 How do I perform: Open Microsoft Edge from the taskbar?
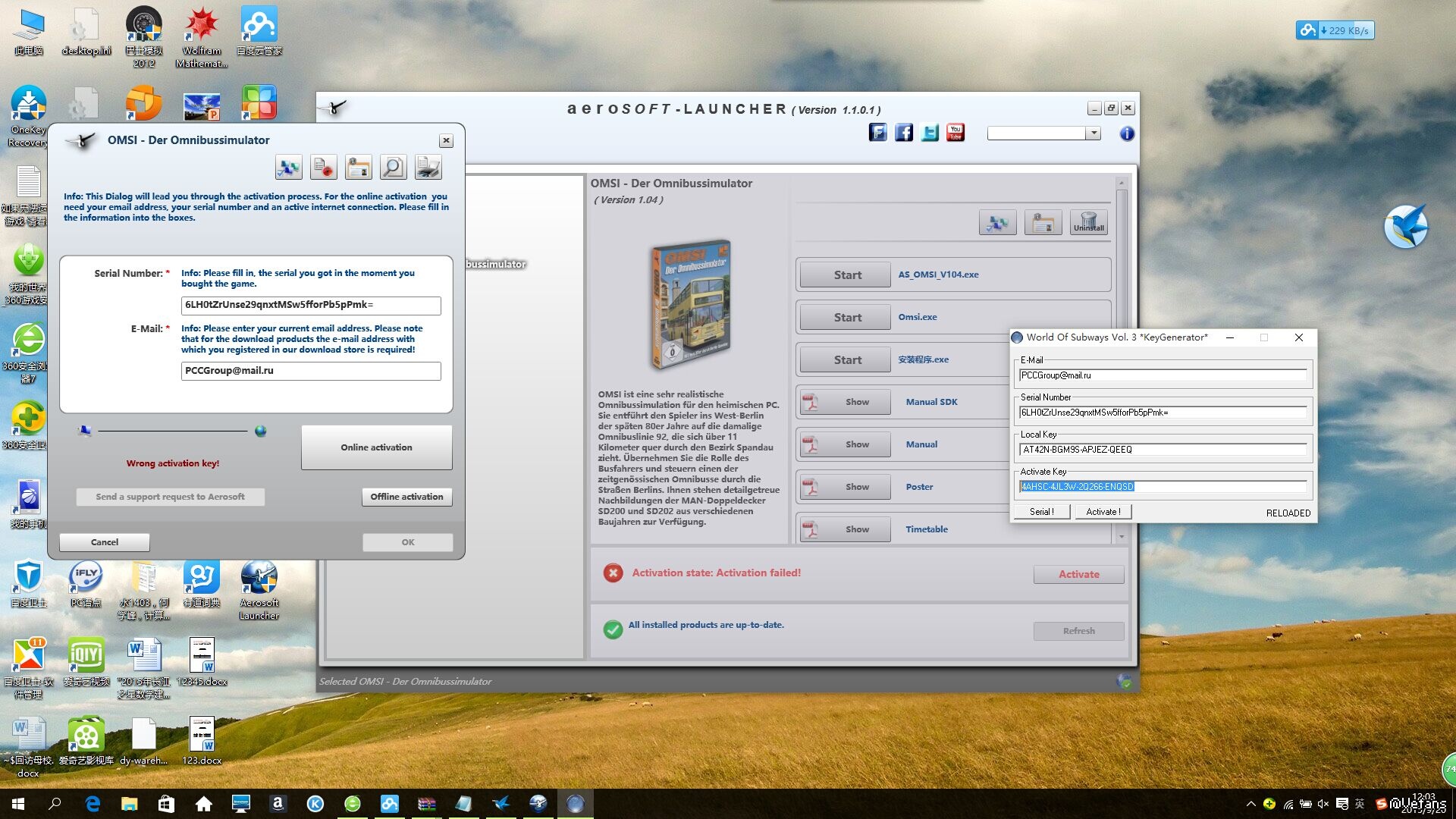click(93, 804)
